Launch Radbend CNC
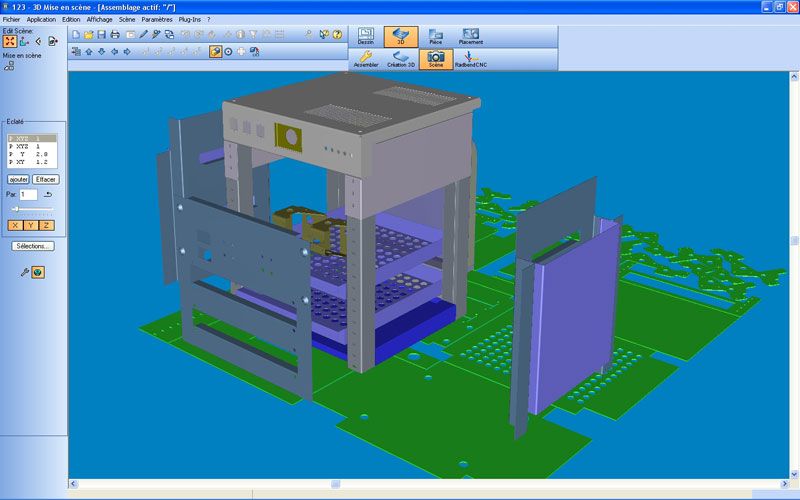 click(x=470, y=59)
